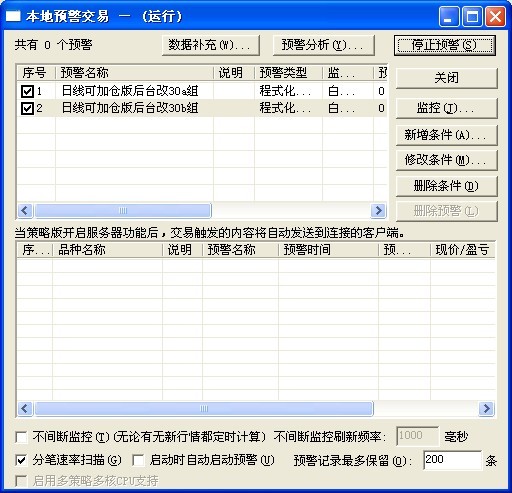Minimize the 本地预警交易 window
Image resolution: width=512 pixels, height=493 pixels.
pos(449,16)
